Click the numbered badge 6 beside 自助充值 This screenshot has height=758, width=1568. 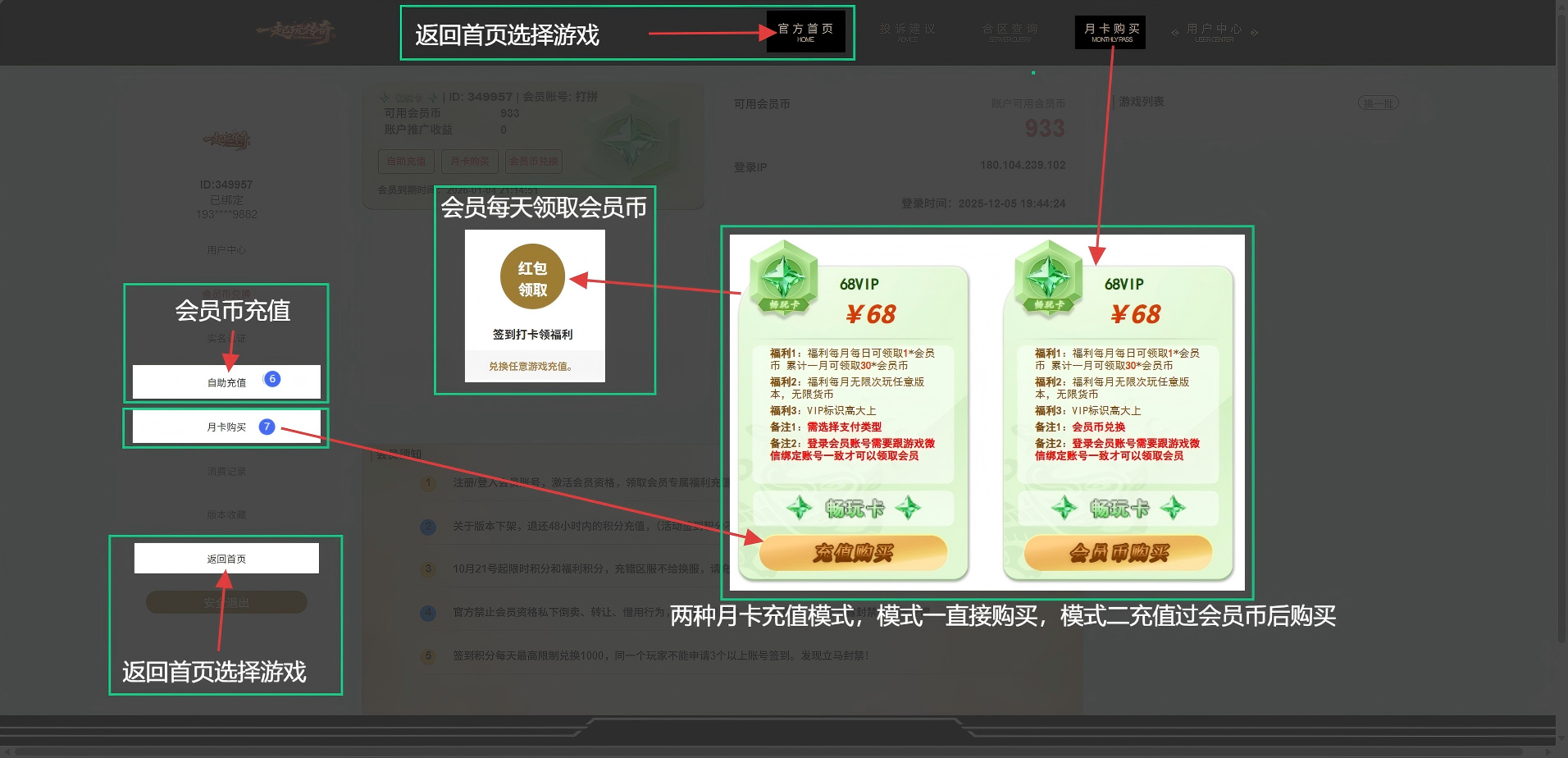pyautogui.click(x=273, y=379)
